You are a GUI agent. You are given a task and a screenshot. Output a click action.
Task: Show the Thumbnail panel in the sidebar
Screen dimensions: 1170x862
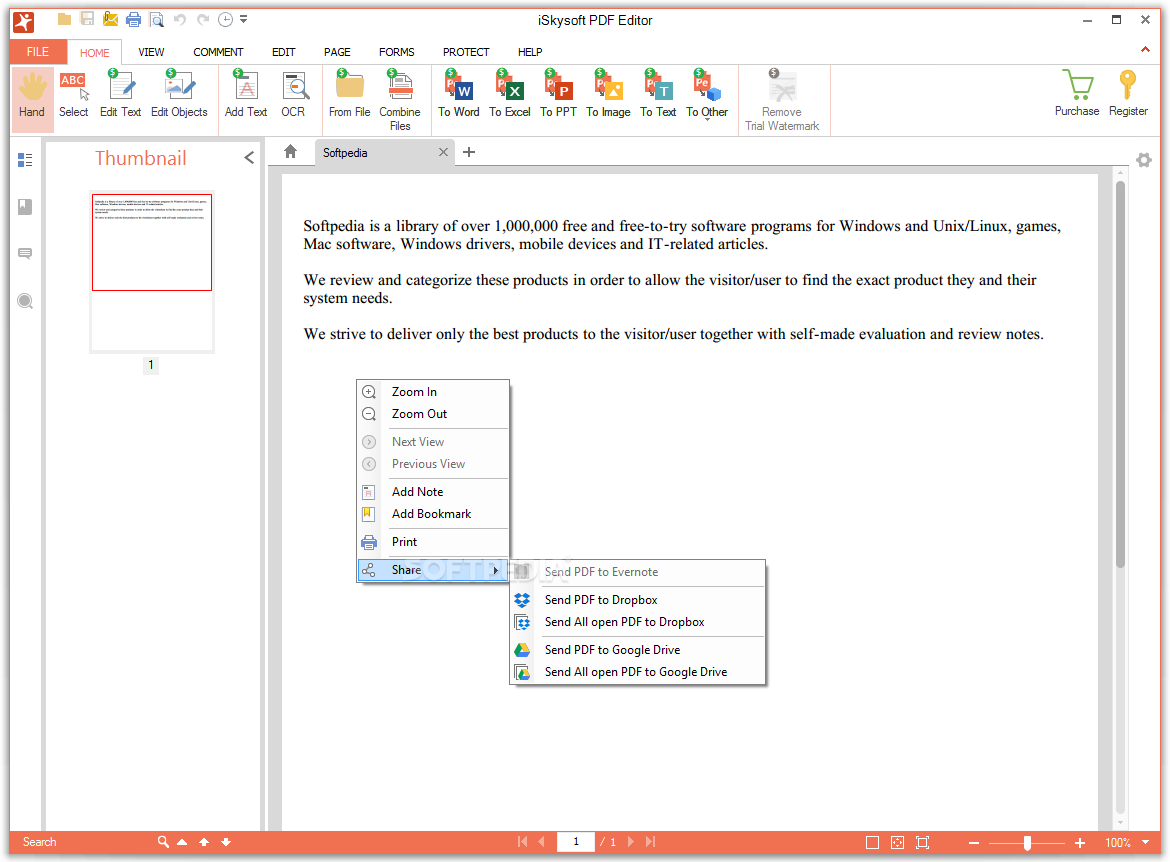(25, 160)
